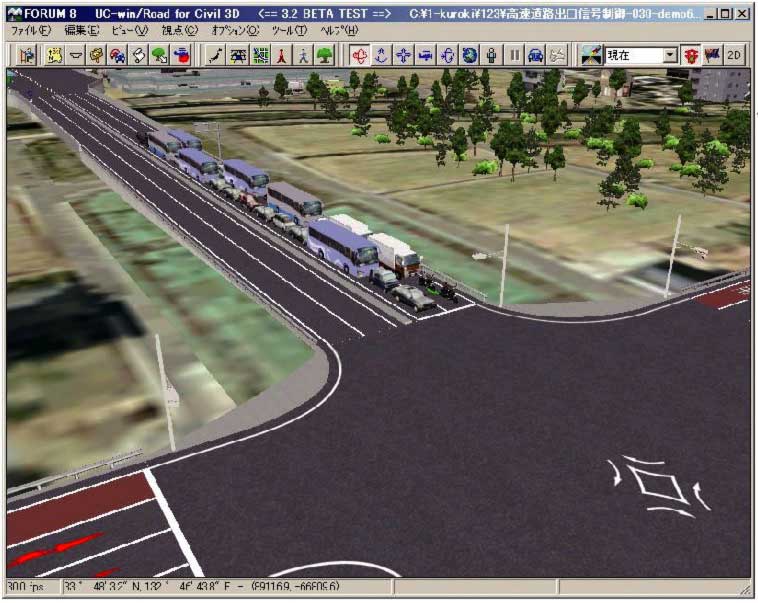The height and width of the screenshot is (603, 758).
Task: Click the door-exit icon in the toolbar
Action: [x=27, y=56]
